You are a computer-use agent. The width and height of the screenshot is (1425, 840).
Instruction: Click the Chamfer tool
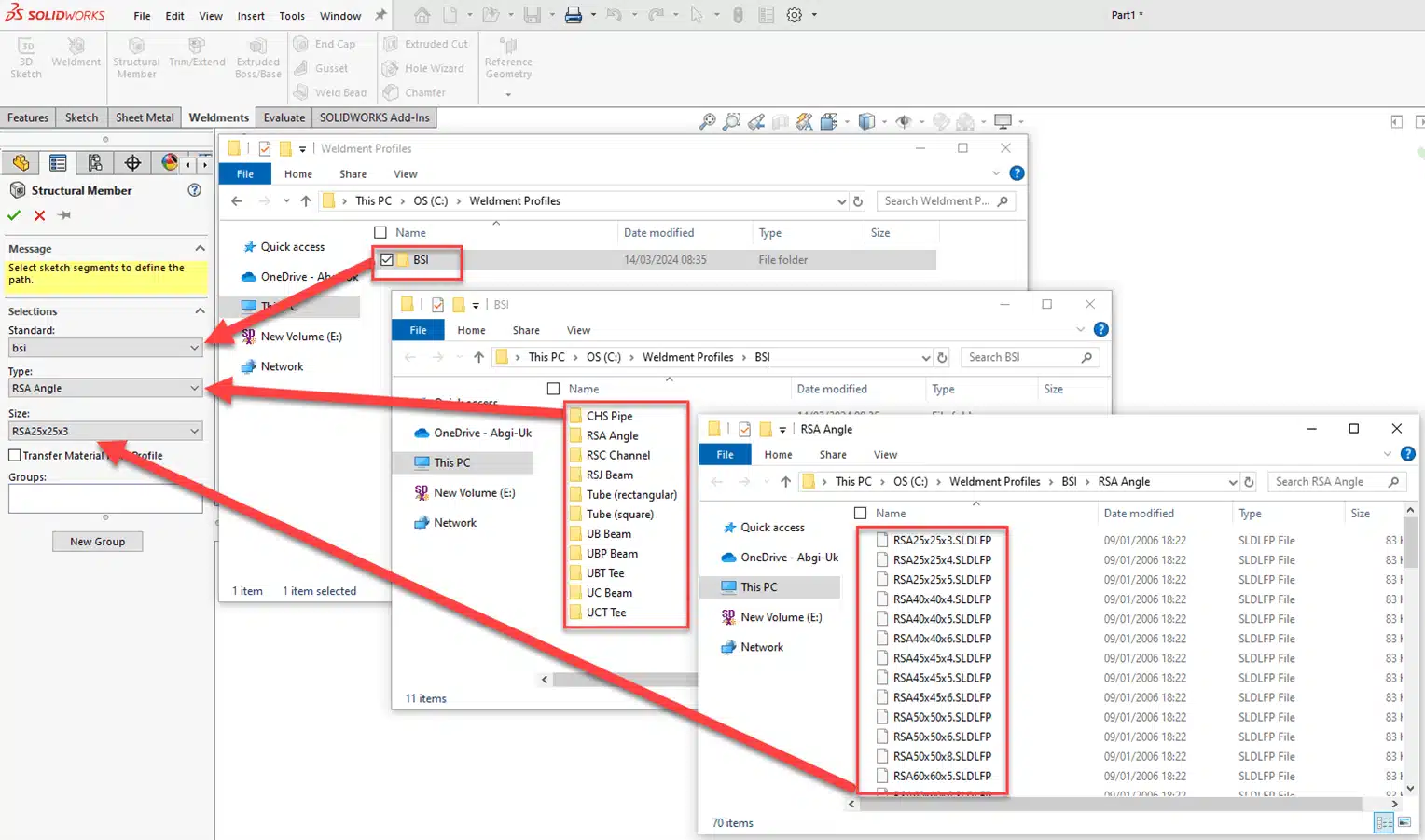click(x=414, y=92)
